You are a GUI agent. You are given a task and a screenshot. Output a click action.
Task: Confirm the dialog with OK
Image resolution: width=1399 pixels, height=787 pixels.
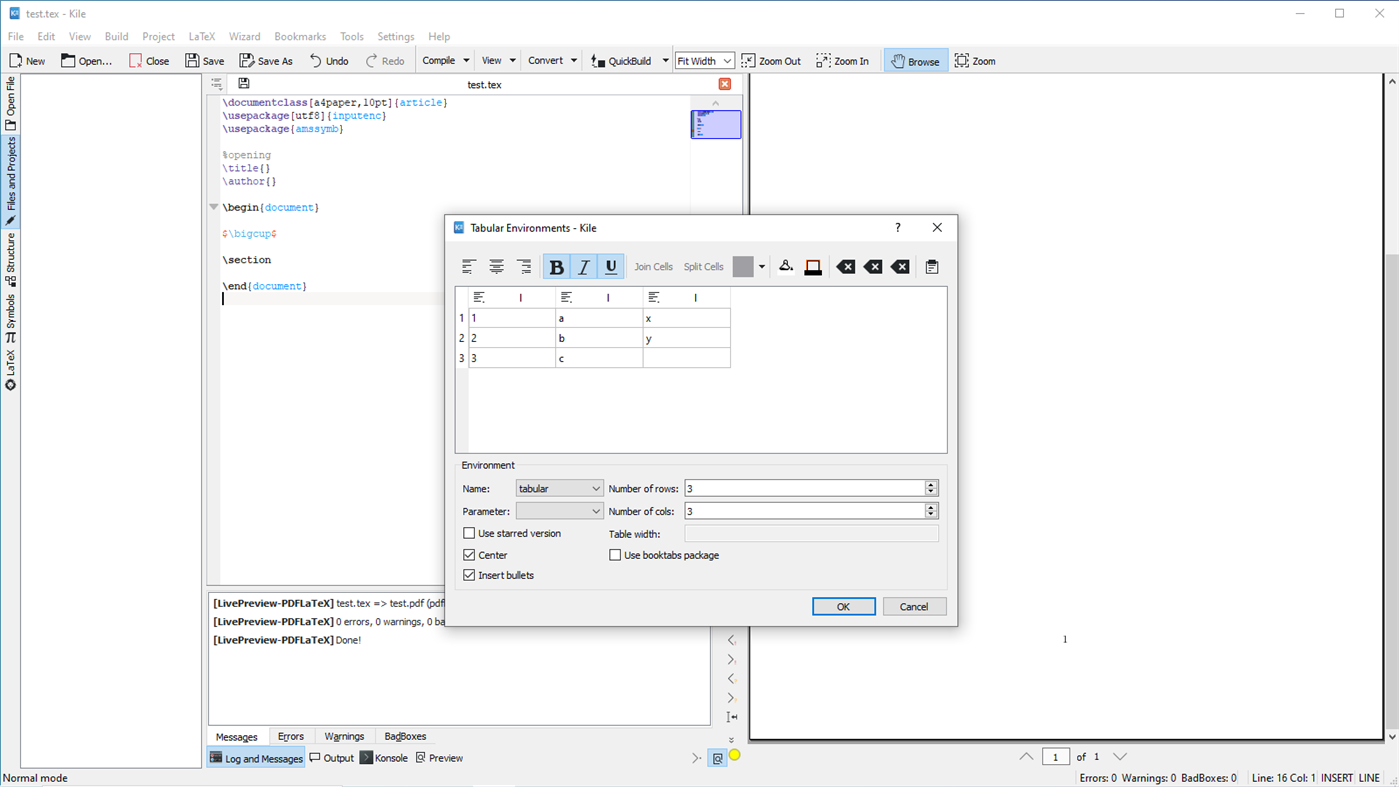tap(843, 606)
